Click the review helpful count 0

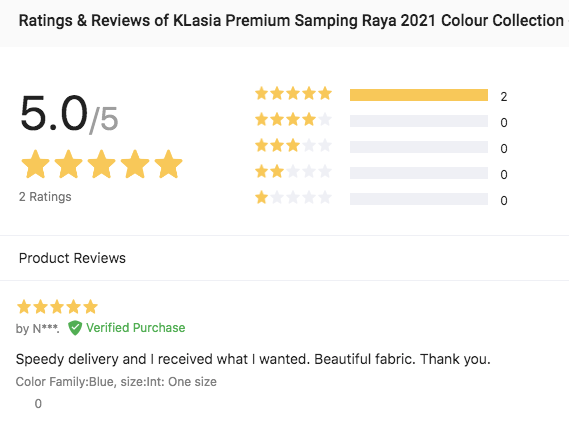pos(38,404)
